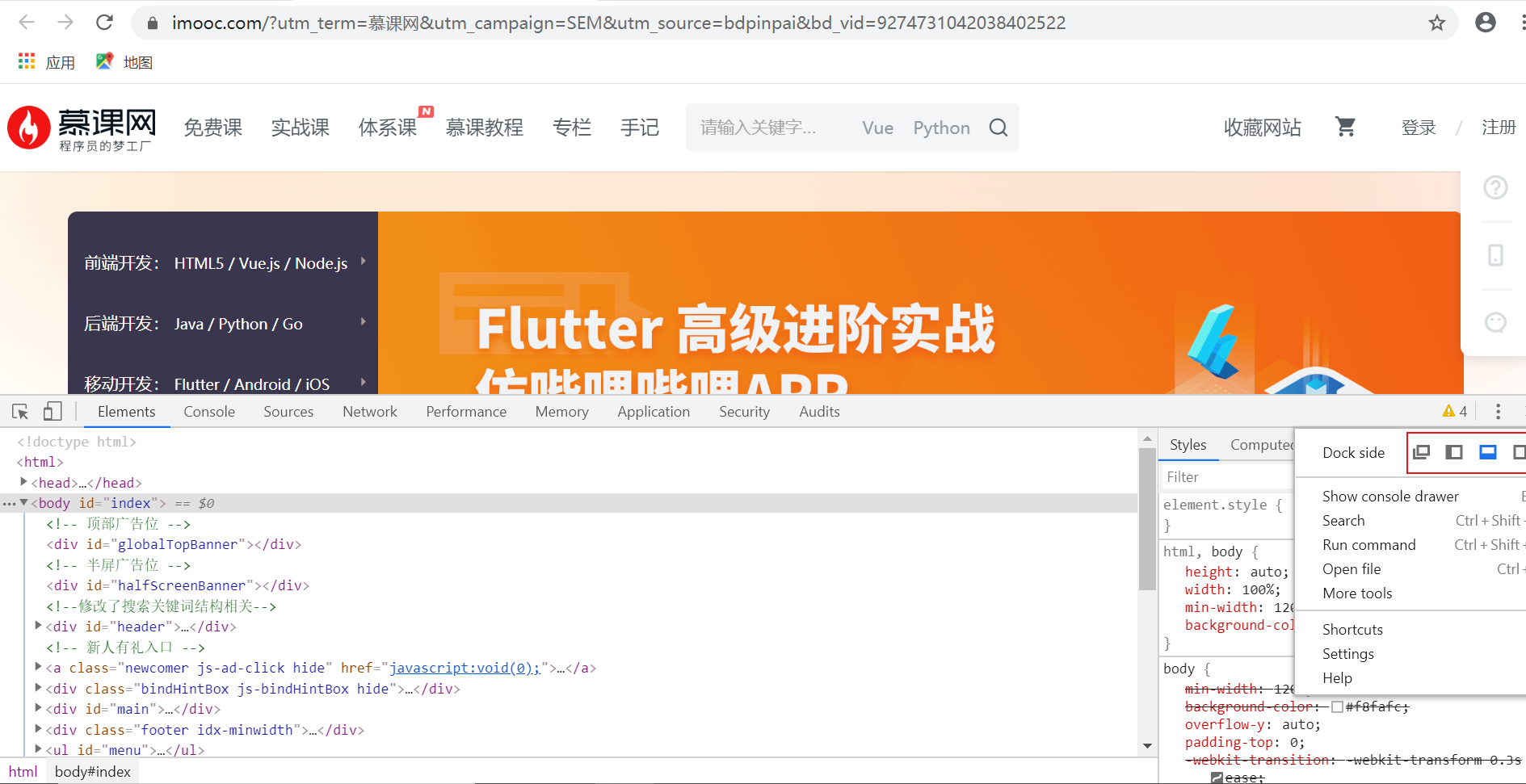
Task: Collapse the body#index element
Action: tap(24, 503)
